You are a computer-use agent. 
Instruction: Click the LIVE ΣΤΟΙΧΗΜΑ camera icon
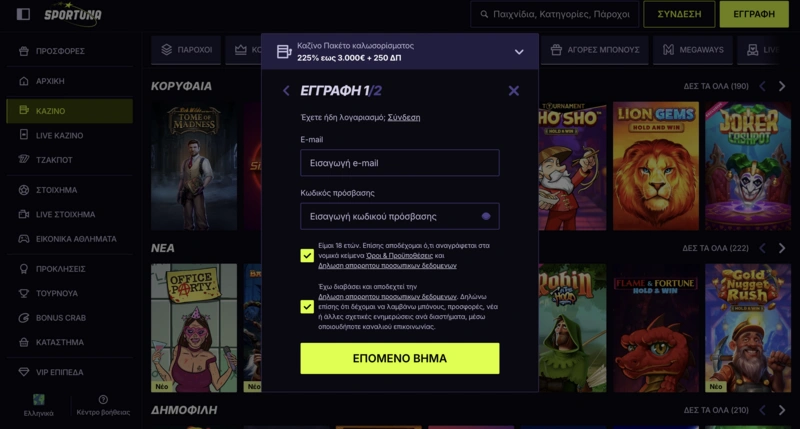[23, 214]
